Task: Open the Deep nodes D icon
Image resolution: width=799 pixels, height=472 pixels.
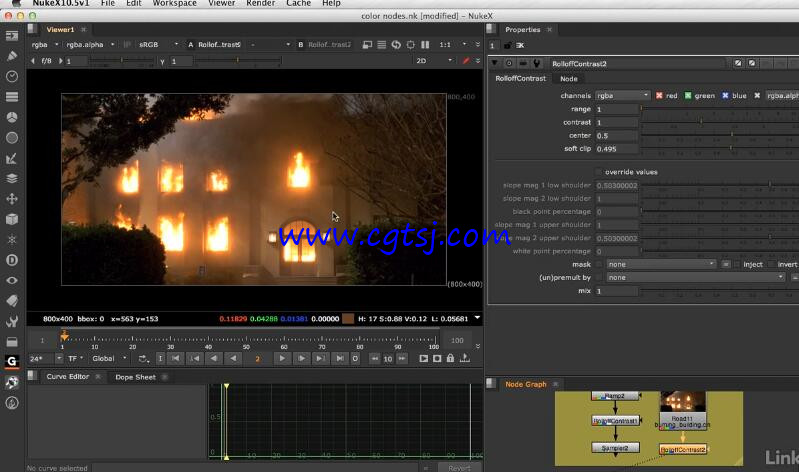Action: pyautogui.click(x=12, y=260)
